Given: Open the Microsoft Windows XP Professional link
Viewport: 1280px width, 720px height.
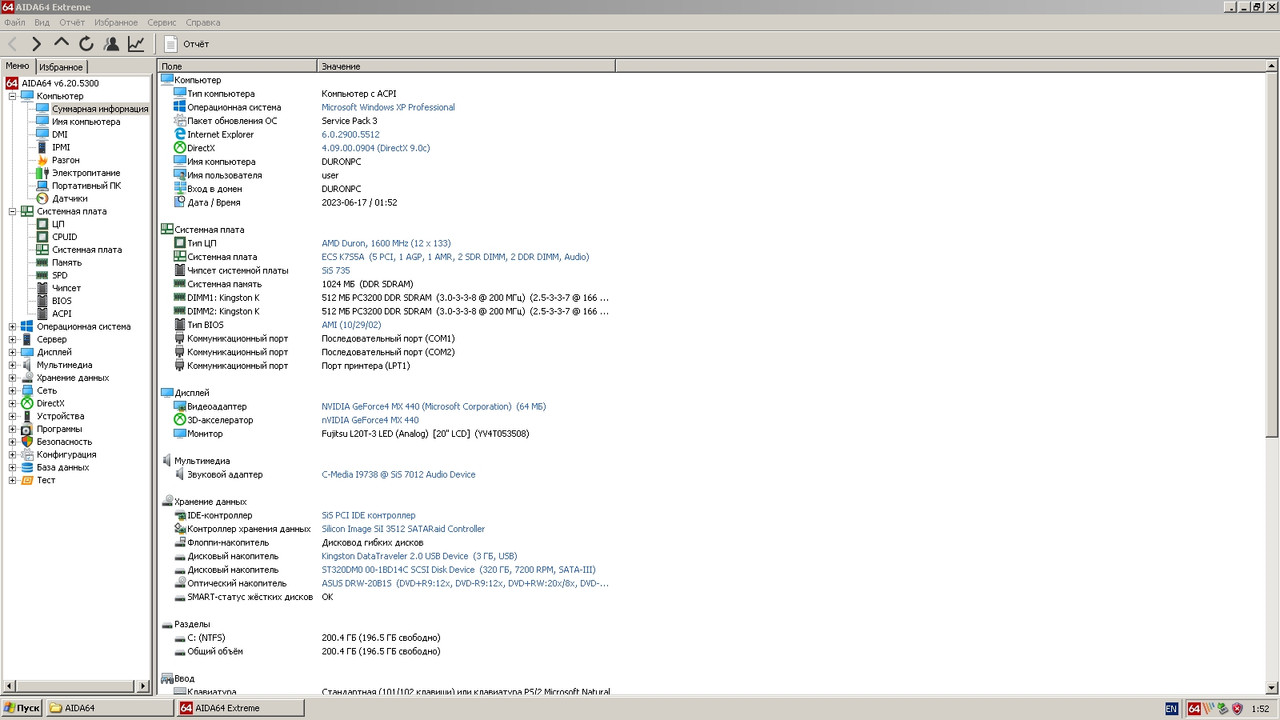Looking at the screenshot, I should point(388,107).
